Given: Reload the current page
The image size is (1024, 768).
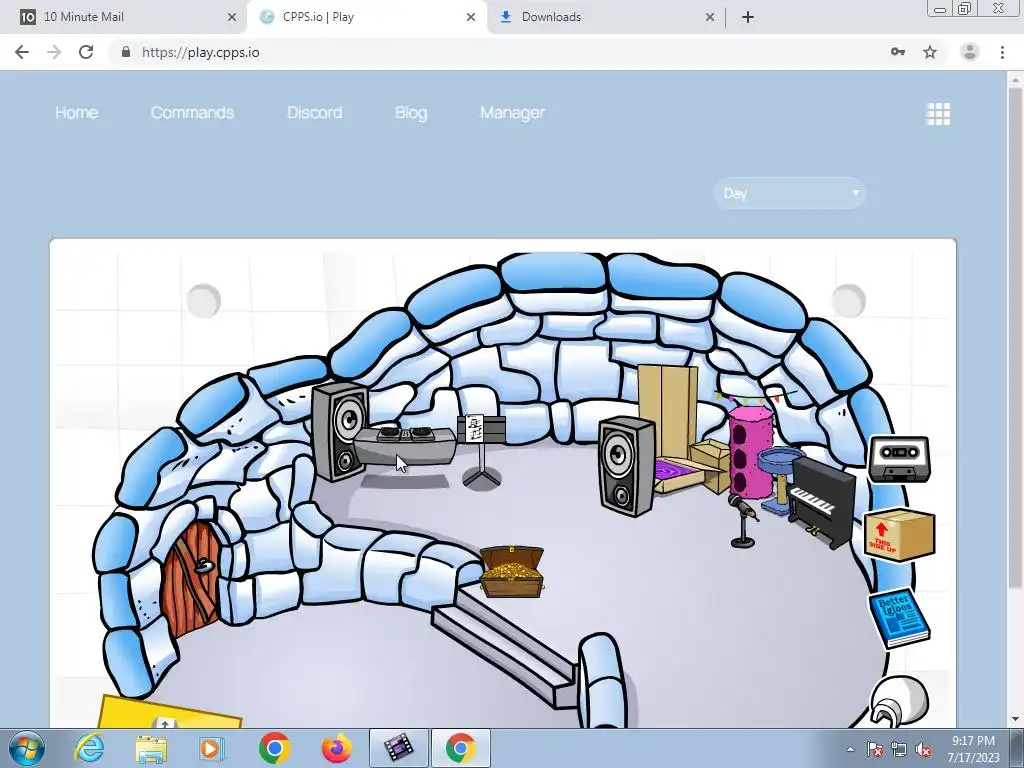Looking at the screenshot, I should point(86,52).
